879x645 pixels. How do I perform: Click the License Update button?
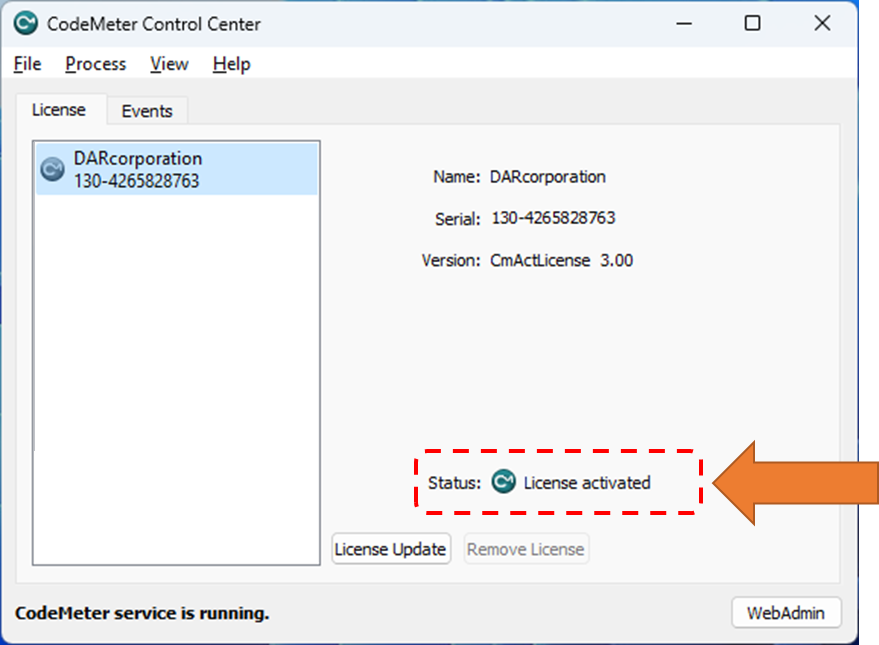(391, 549)
